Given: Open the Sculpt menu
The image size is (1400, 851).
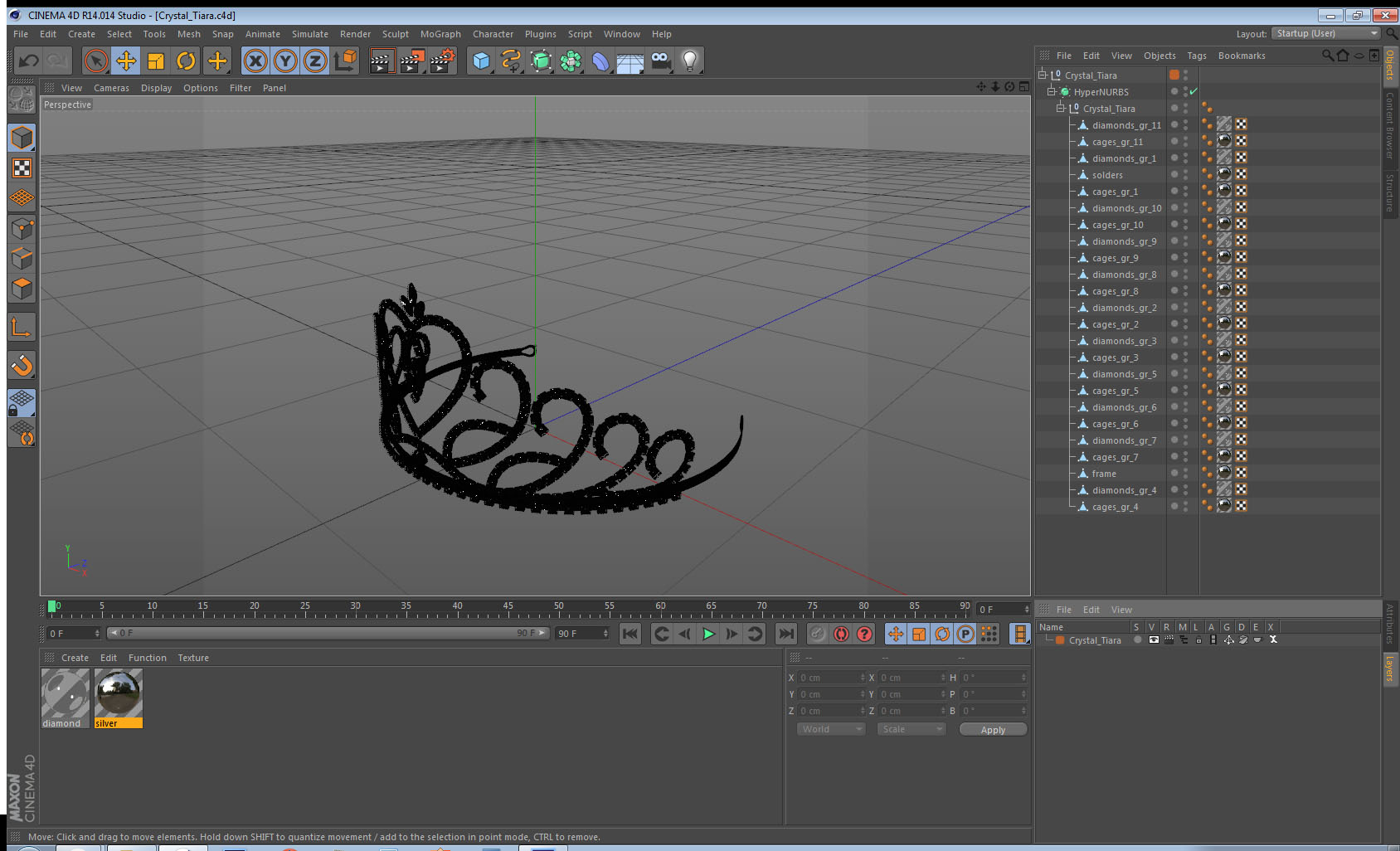Looking at the screenshot, I should 396,34.
